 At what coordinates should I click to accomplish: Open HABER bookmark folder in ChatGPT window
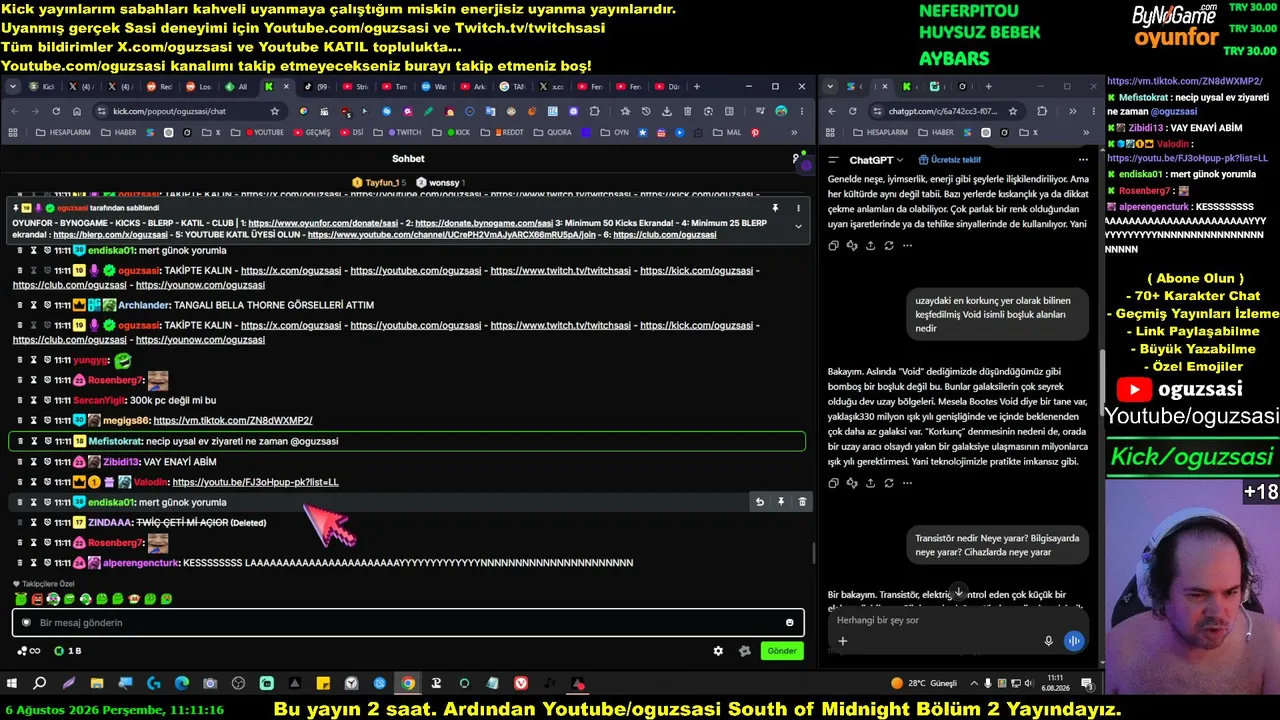[x=936, y=132]
